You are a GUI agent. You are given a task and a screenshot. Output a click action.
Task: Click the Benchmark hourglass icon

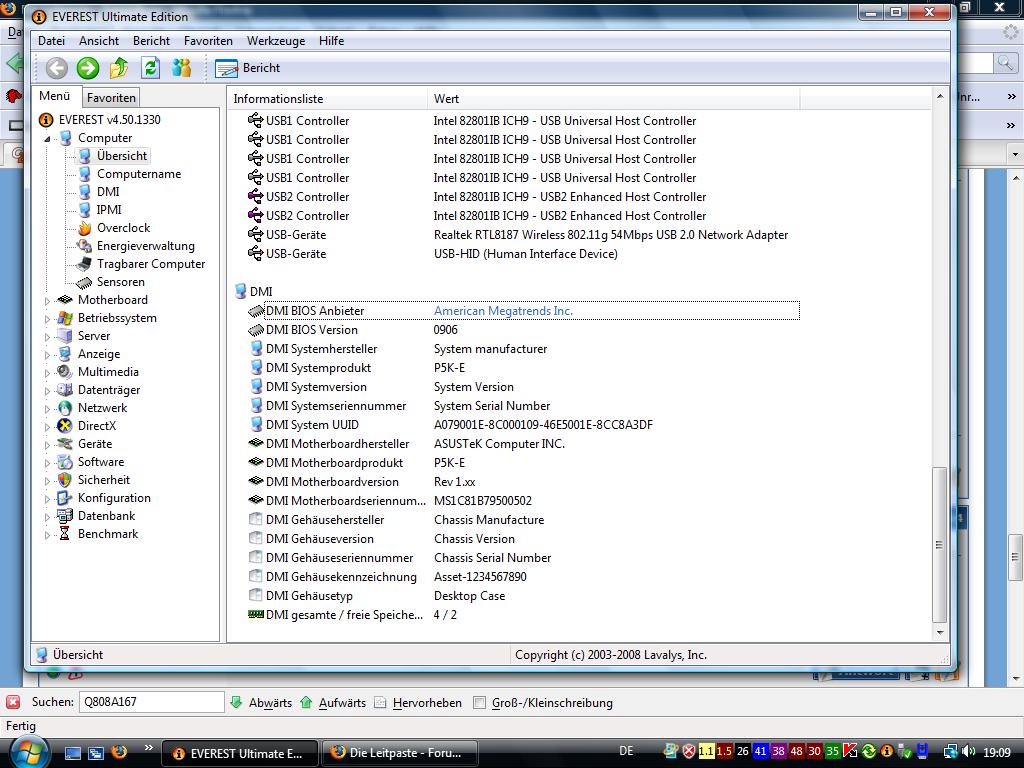pos(65,534)
